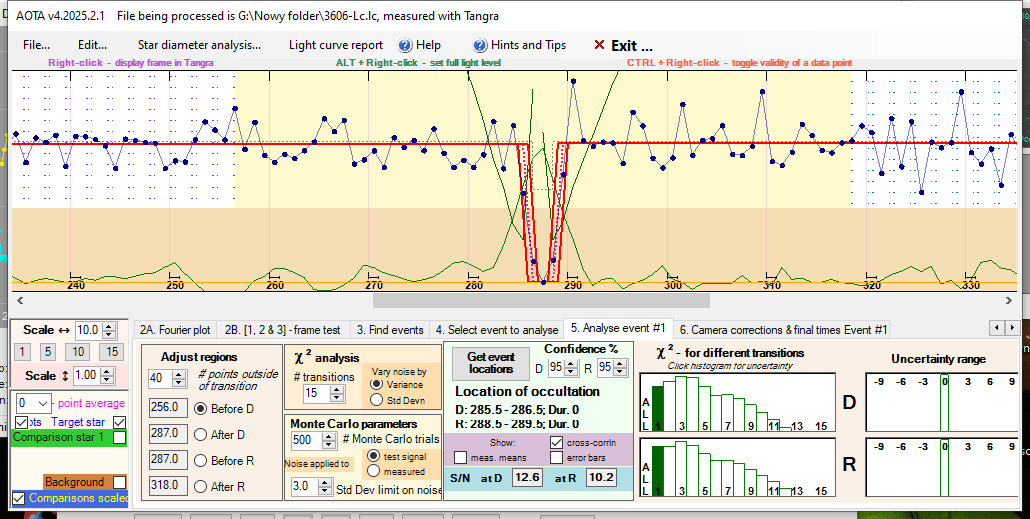Enable error bars checkbox
The image size is (1030, 519).
pos(556,457)
